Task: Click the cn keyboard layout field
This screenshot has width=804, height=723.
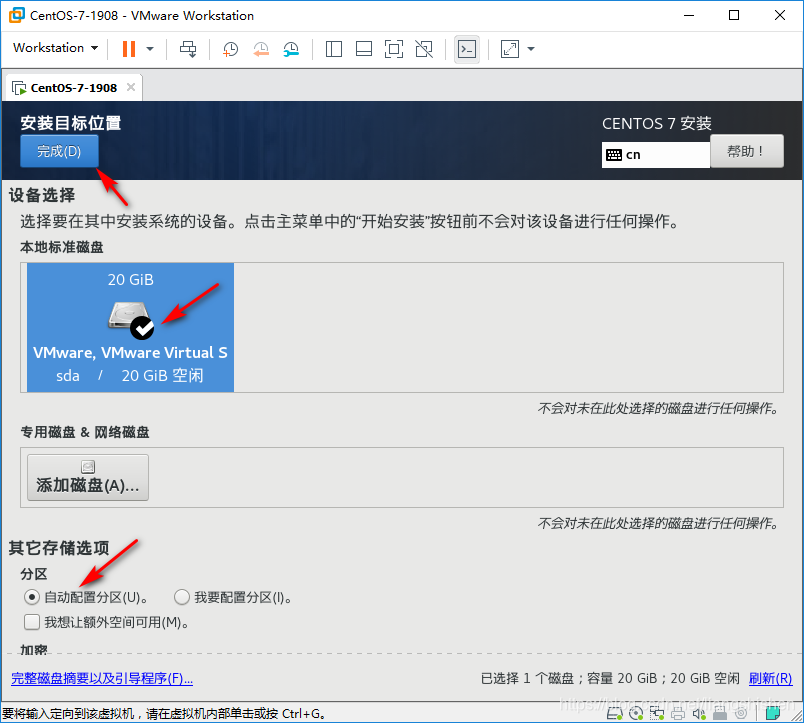Action: (x=656, y=155)
